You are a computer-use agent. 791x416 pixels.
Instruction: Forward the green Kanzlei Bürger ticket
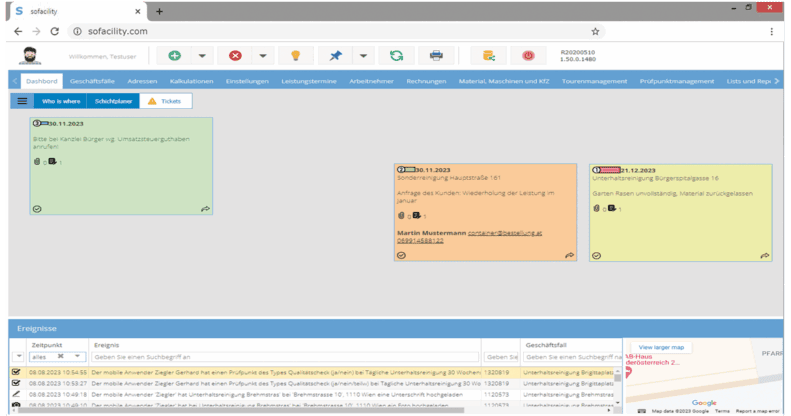[x=205, y=209]
